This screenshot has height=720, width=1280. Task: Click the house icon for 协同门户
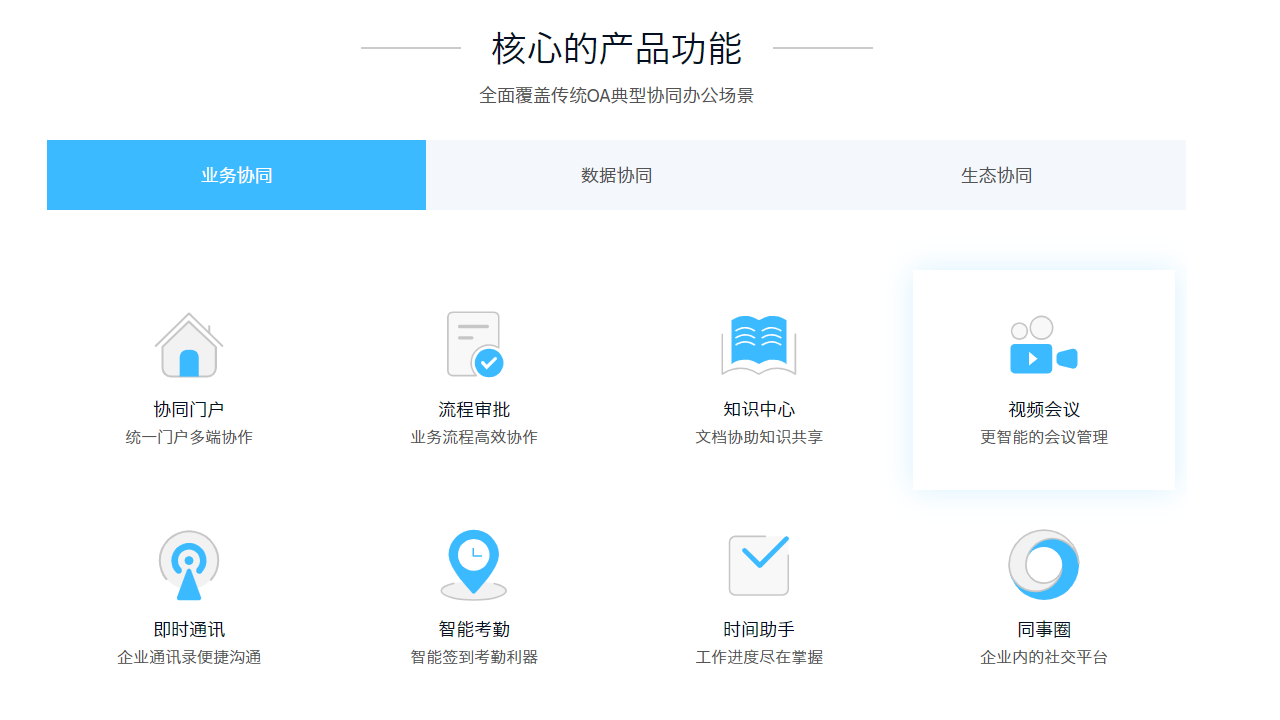[189, 344]
